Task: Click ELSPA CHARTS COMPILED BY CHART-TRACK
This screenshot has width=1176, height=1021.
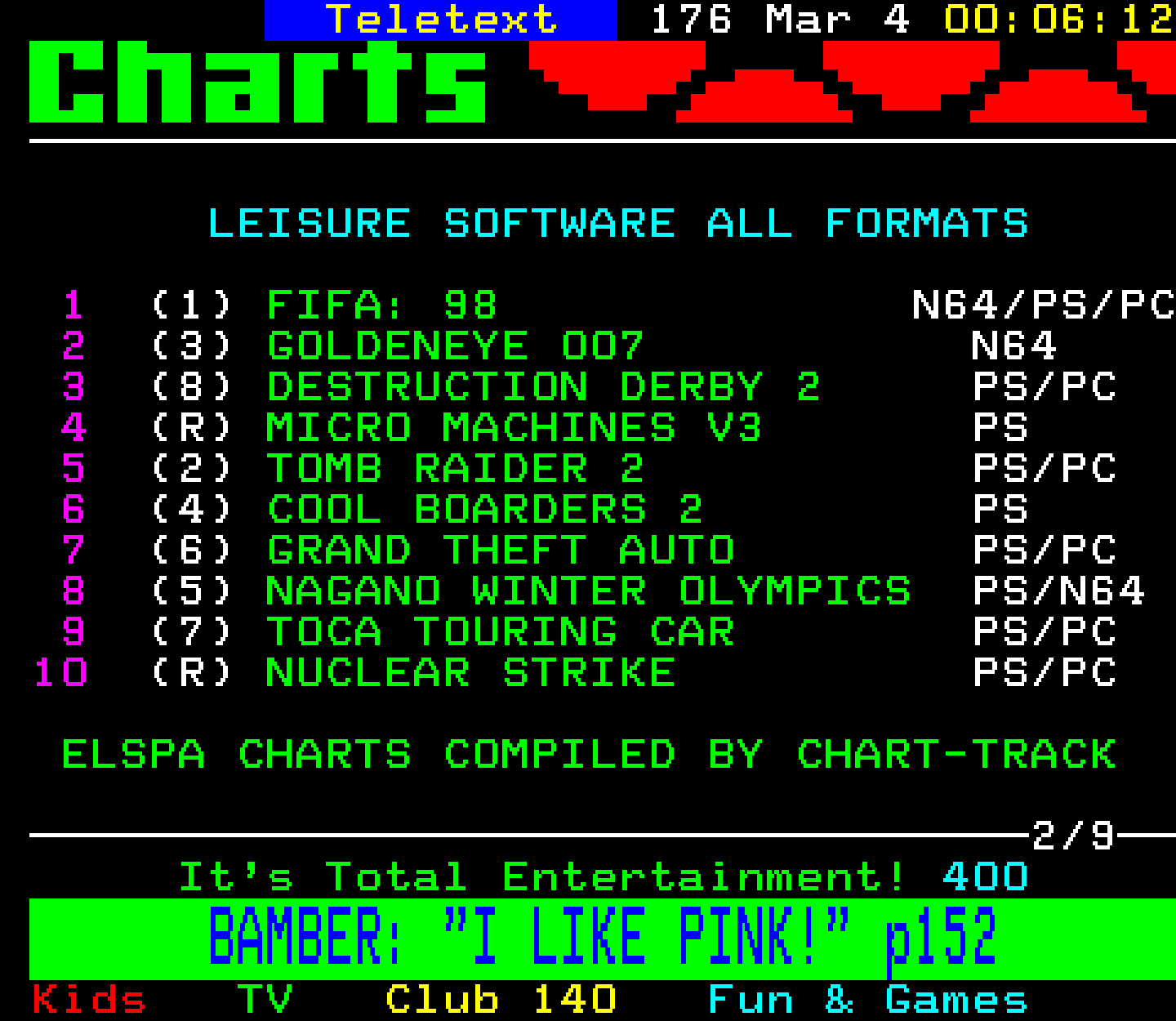Action: click(x=589, y=755)
